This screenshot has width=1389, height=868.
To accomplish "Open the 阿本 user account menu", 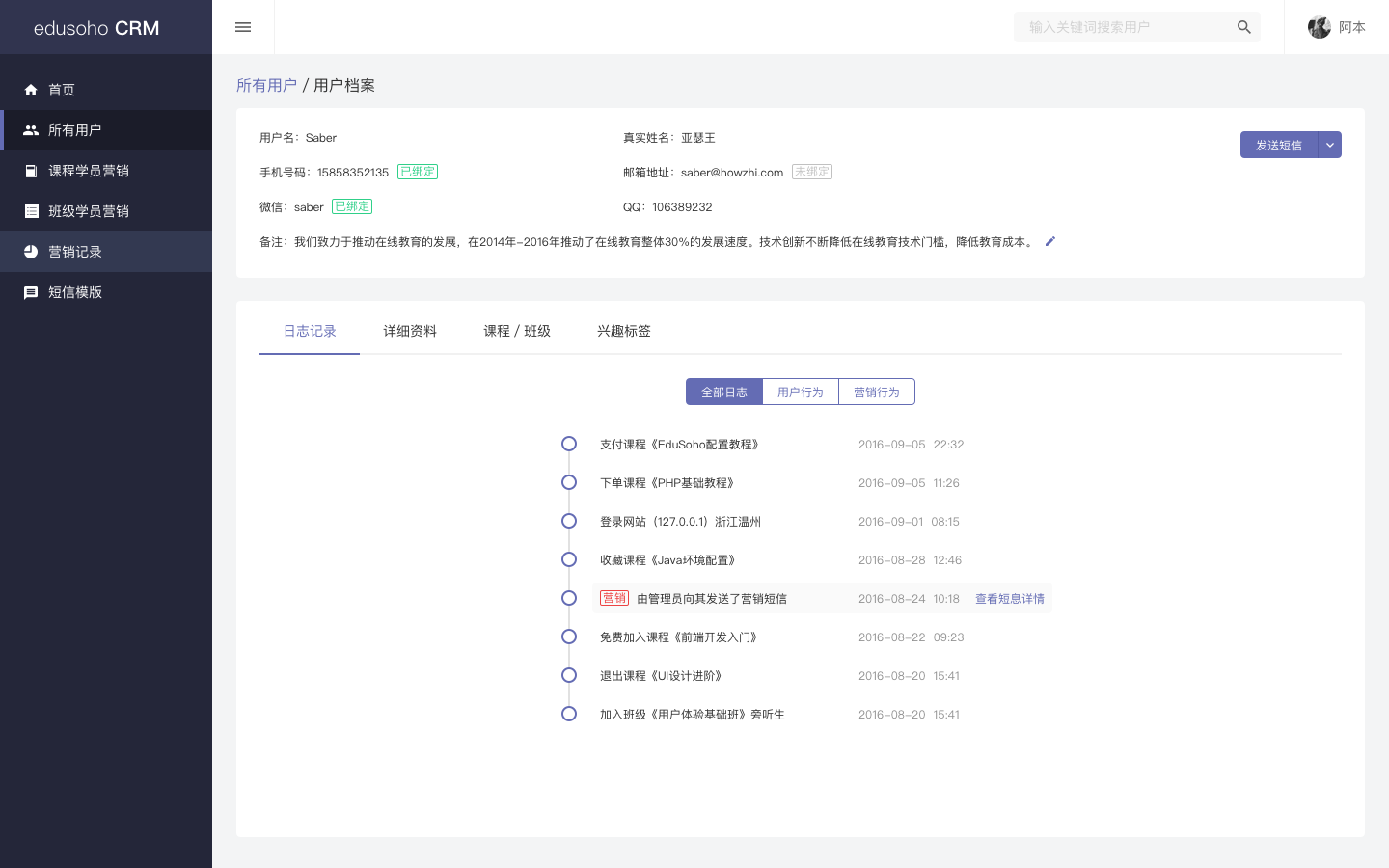I will click(1337, 27).
